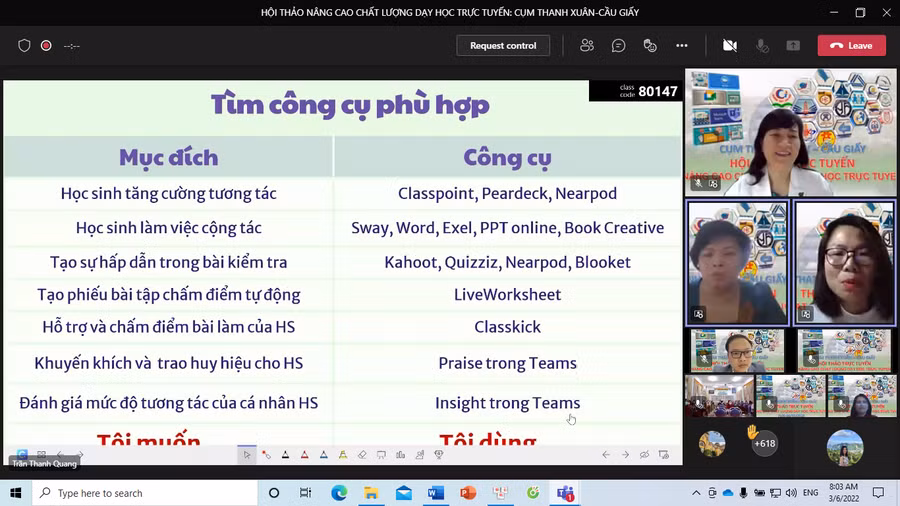Select the main presenter video in white coat
The height and width of the screenshot is (506, 900).
pos(790,133)
